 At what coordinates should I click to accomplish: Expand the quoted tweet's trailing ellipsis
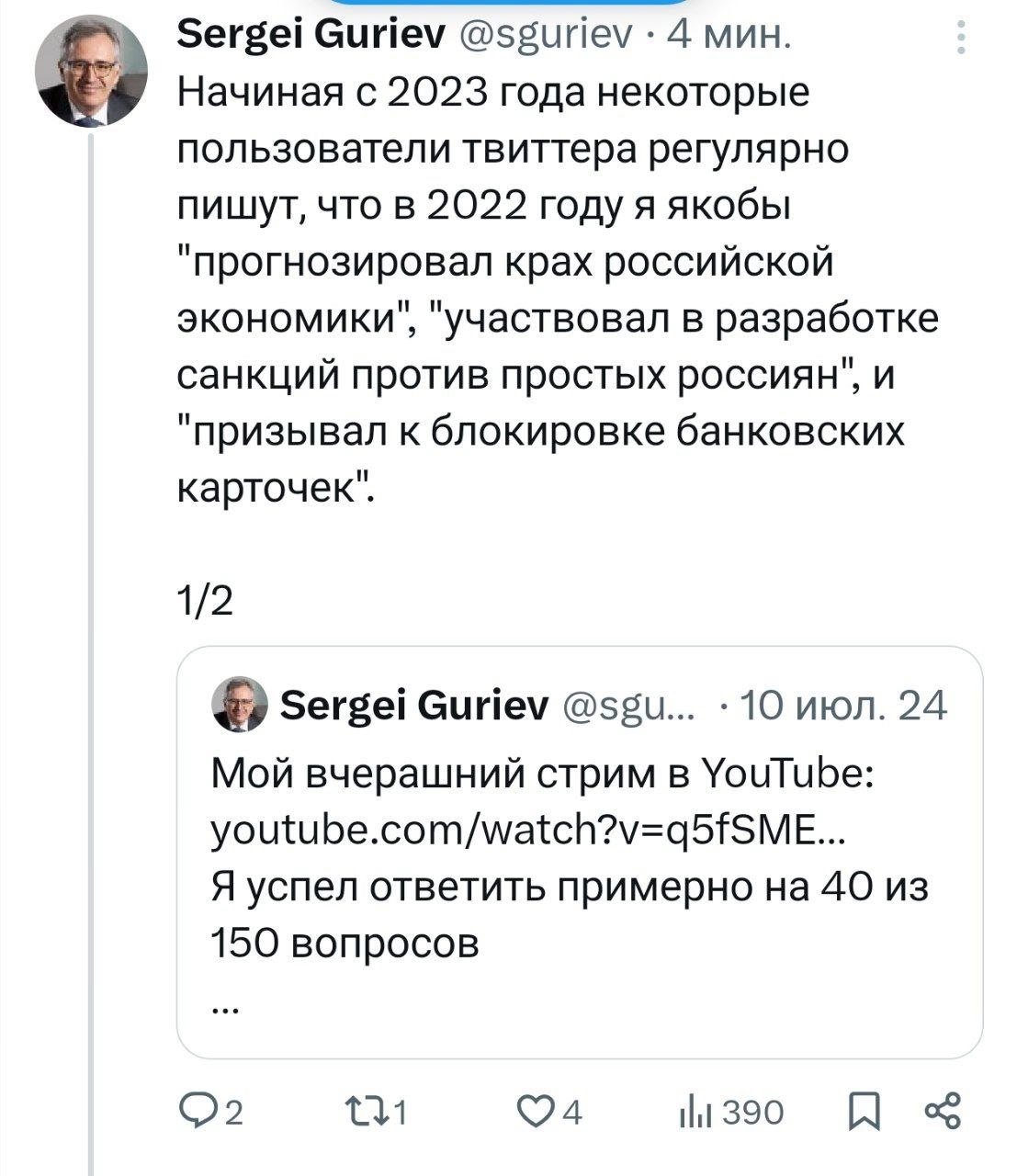click(224, 1007)
